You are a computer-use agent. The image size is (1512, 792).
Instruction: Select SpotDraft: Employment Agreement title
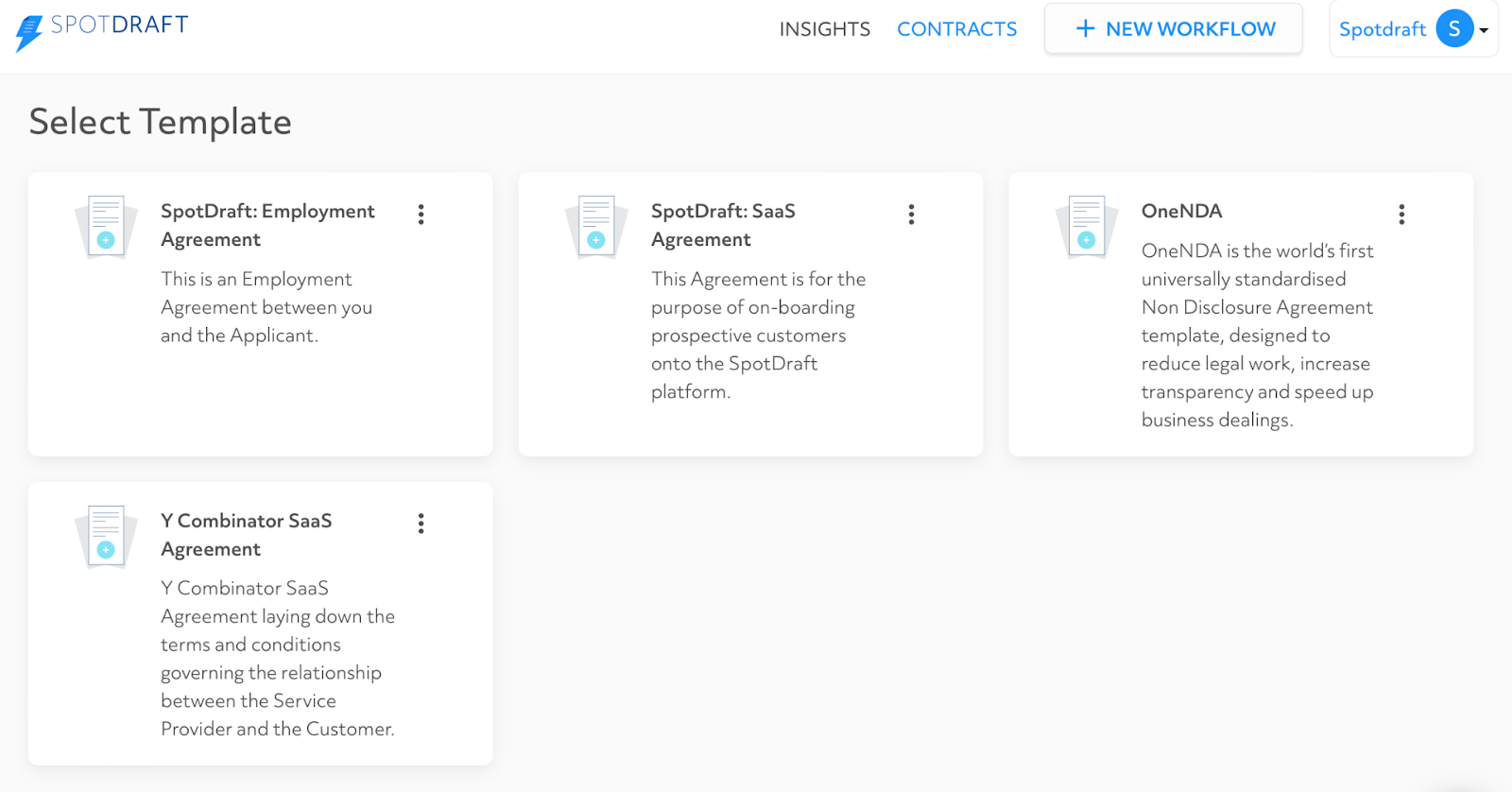click(x=267, y=225)
